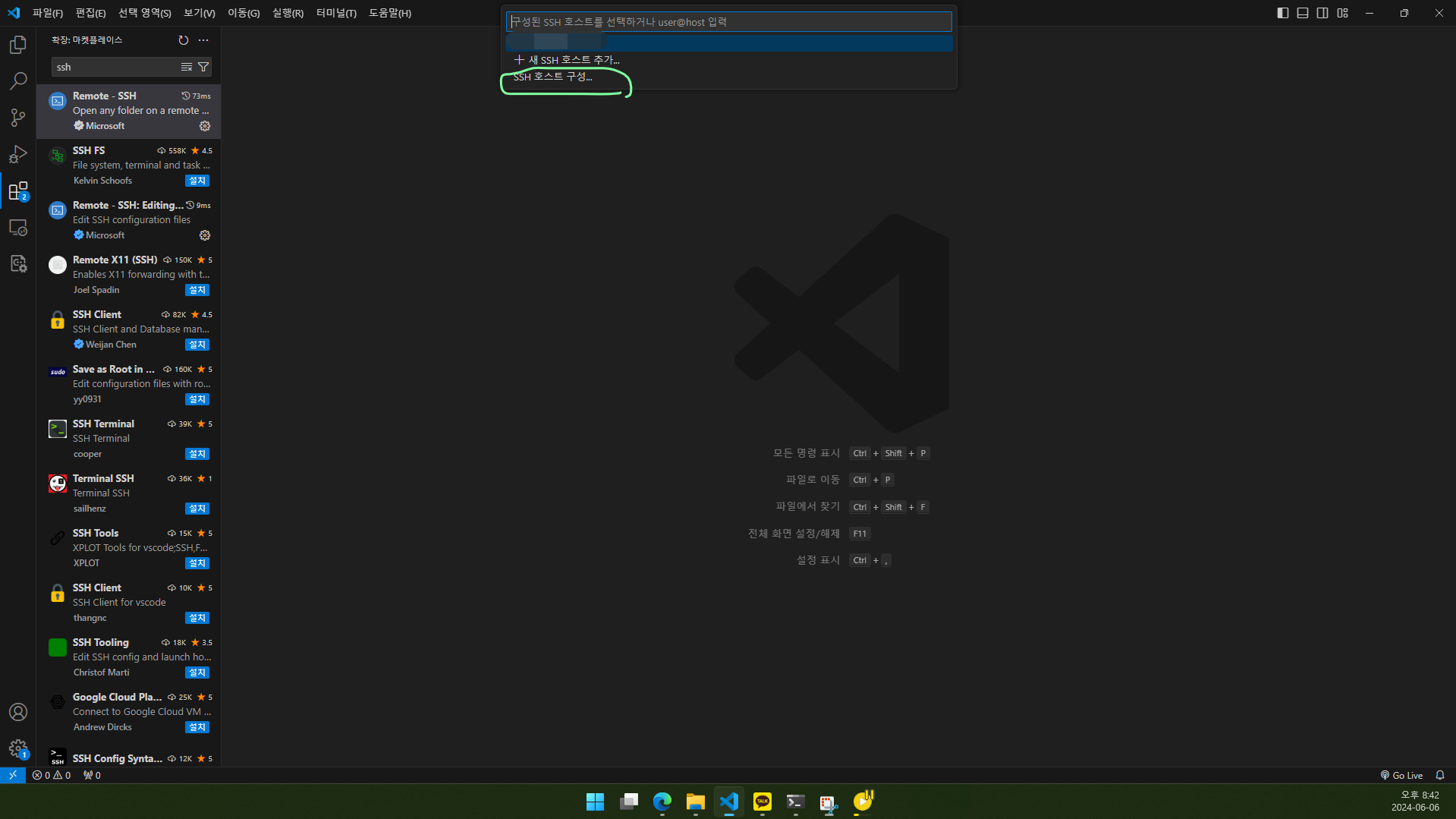Install SSH Tools by XPLOT
This screenshot has width=1456, height=819.
coord(197,563)
